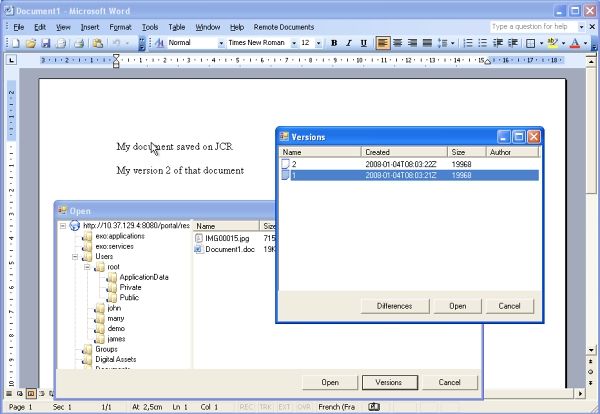Click the Undo arrow icon
The height and width of the screenshot is (414, 600).
(x=116, y=43)
